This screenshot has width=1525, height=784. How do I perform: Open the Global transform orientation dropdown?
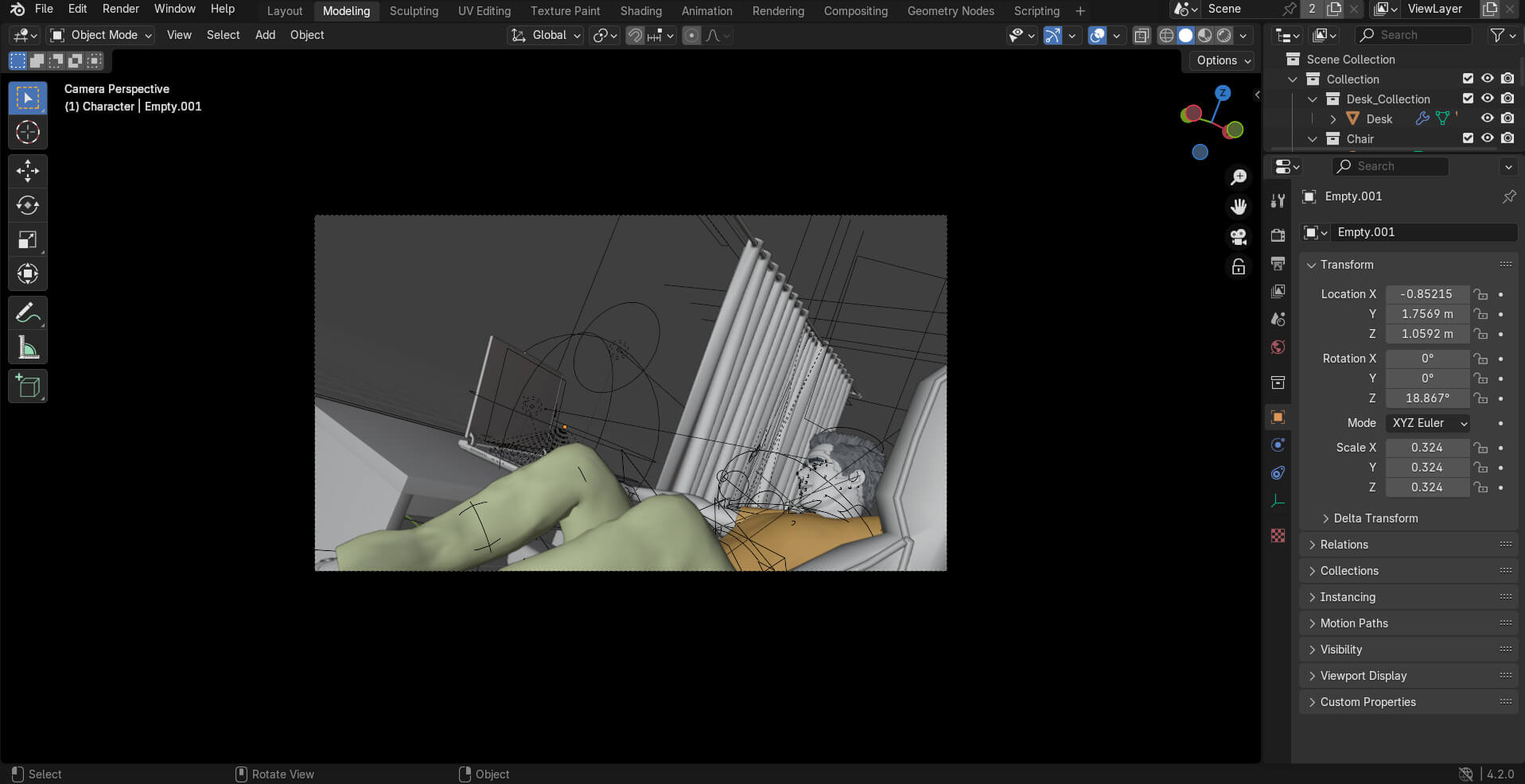546,35
